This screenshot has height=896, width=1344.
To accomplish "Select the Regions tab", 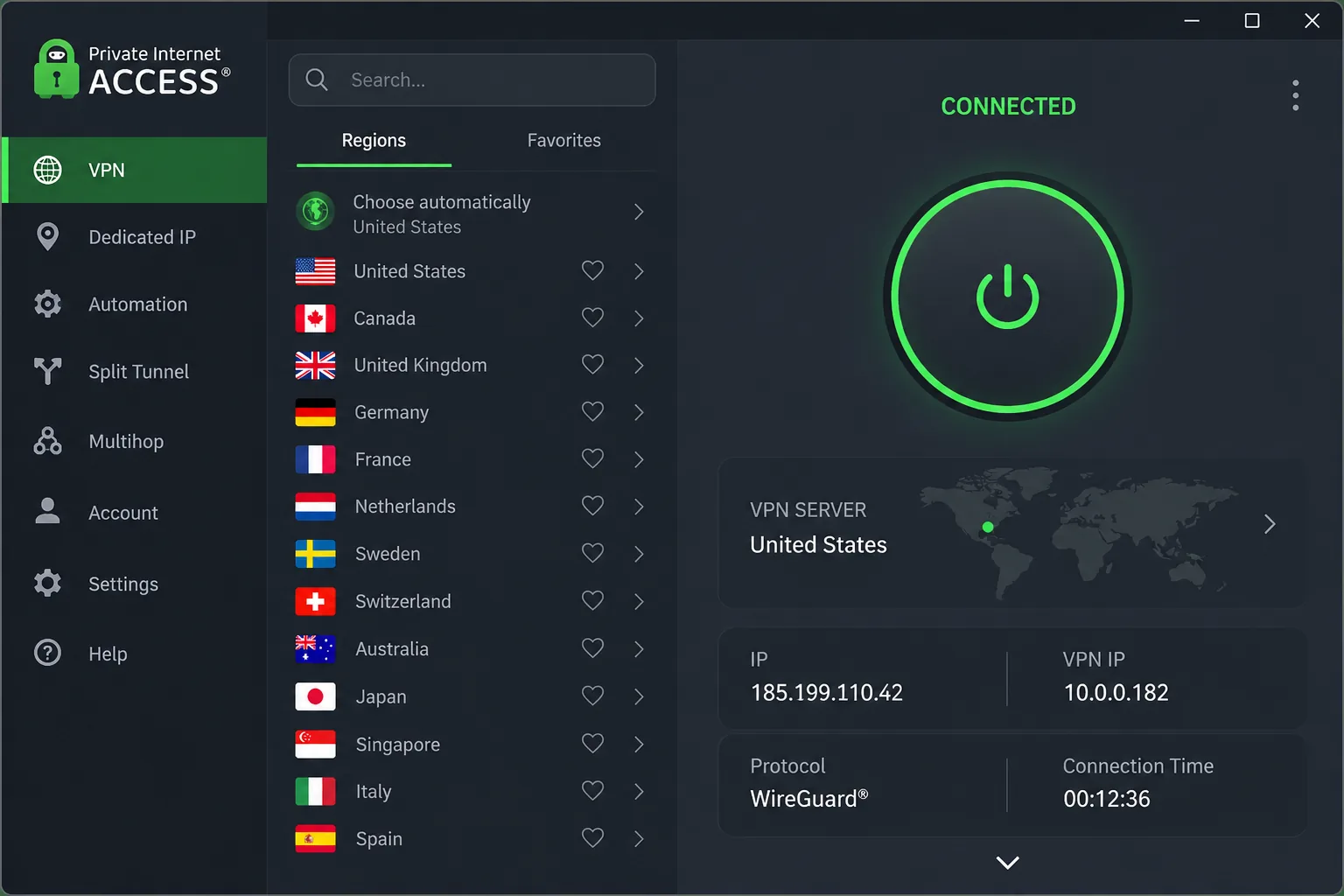I will click(x=374, y=140).
